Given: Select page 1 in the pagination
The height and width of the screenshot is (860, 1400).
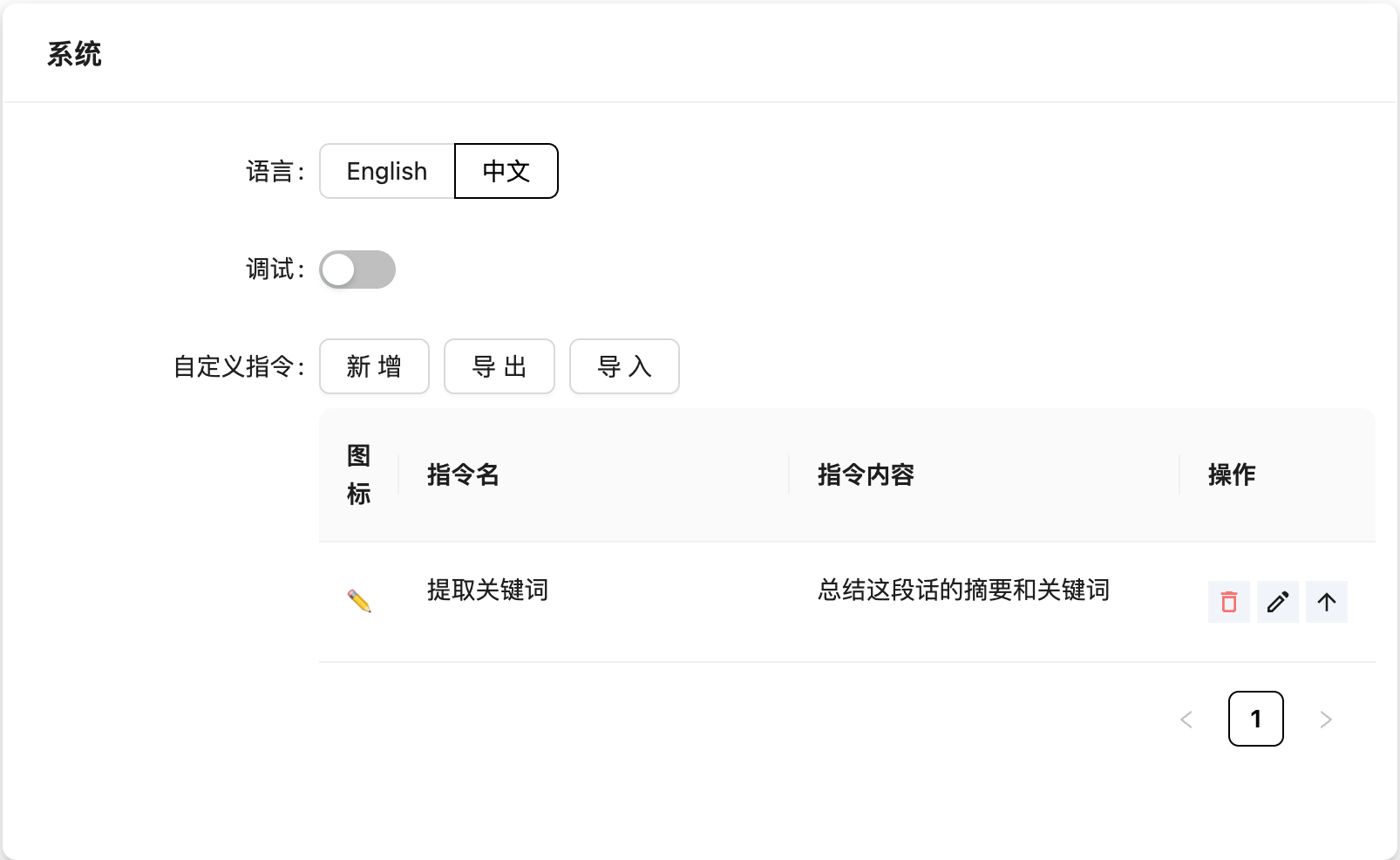Looking at the screenshot, I should coord(1255,719).
